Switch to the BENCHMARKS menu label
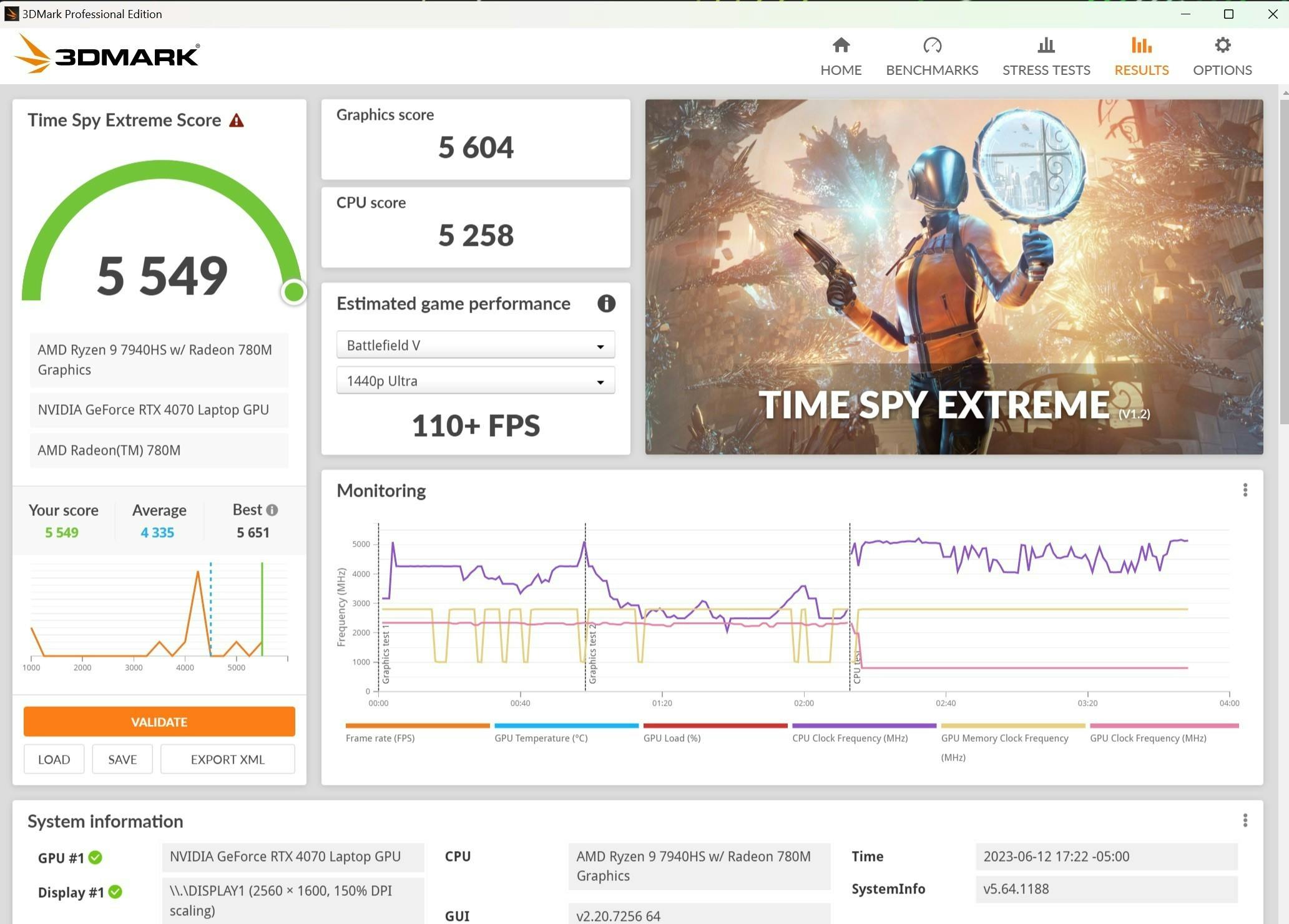 pyautogui.click(x=932, y=70)
